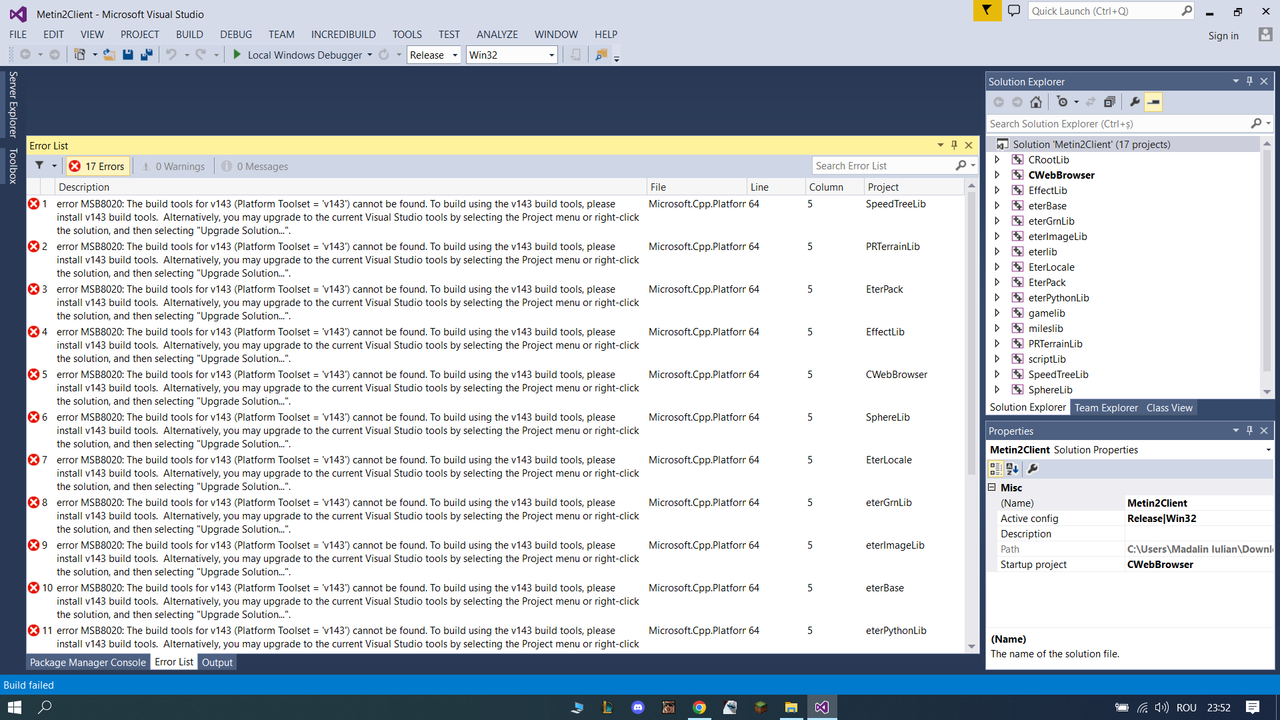Open Property Pages wrench in Properties panel

1033,468
